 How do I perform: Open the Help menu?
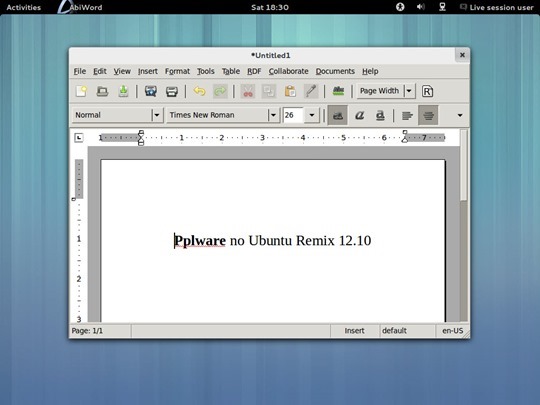click(x=370, y=71)
